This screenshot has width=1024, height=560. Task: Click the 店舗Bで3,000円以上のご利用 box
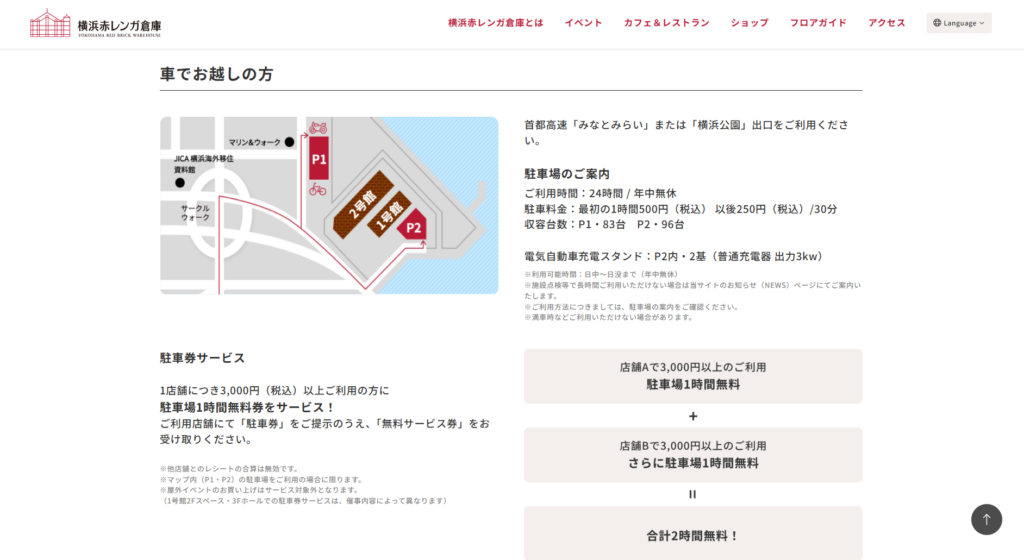pos(693,455)
